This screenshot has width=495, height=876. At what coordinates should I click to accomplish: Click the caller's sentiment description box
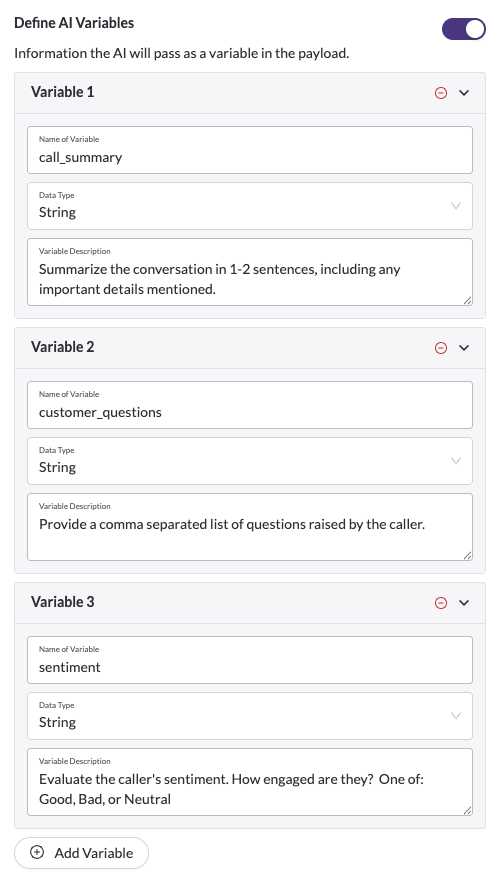coord(250,782)
